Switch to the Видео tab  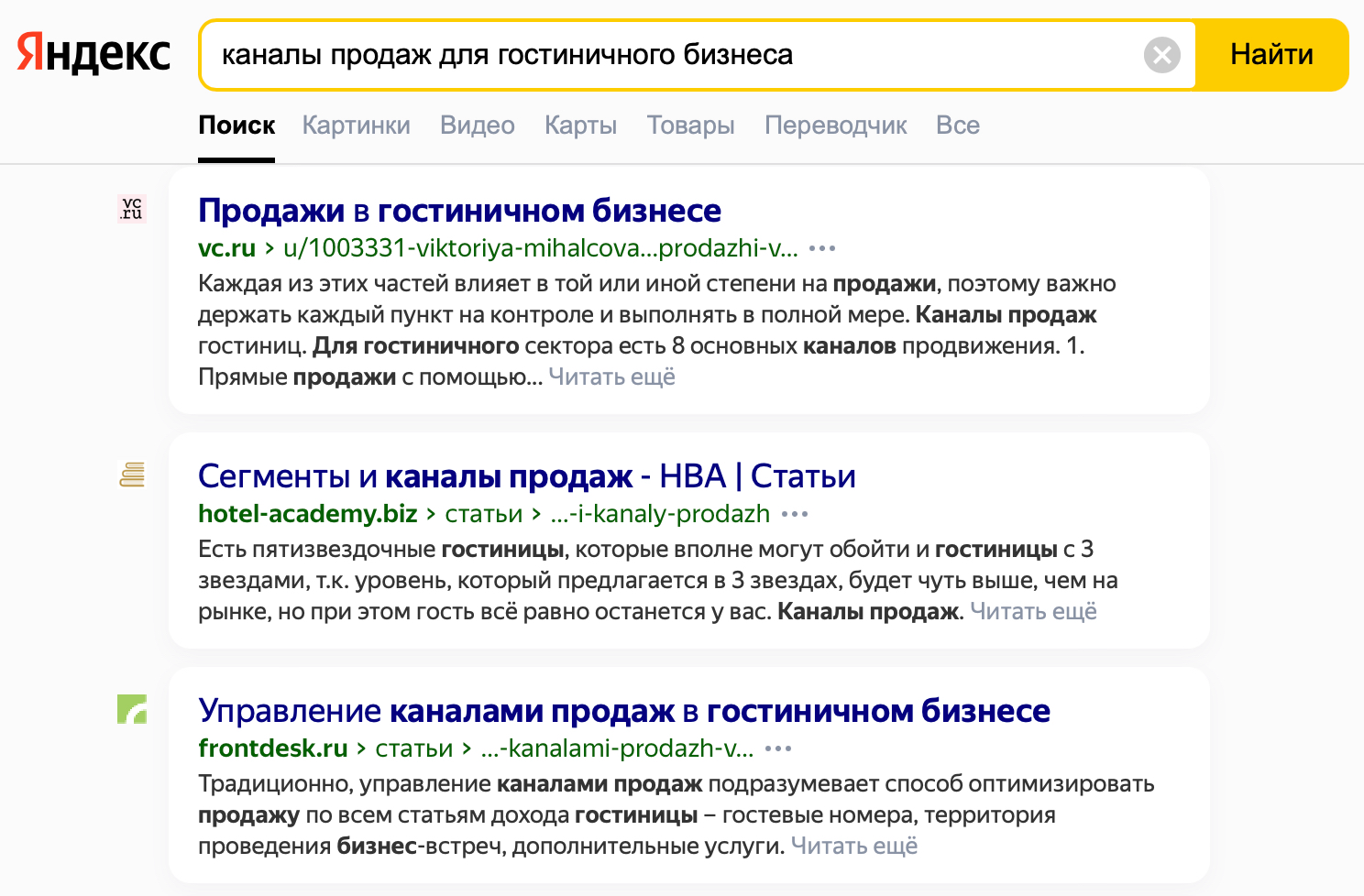(478, 126)
